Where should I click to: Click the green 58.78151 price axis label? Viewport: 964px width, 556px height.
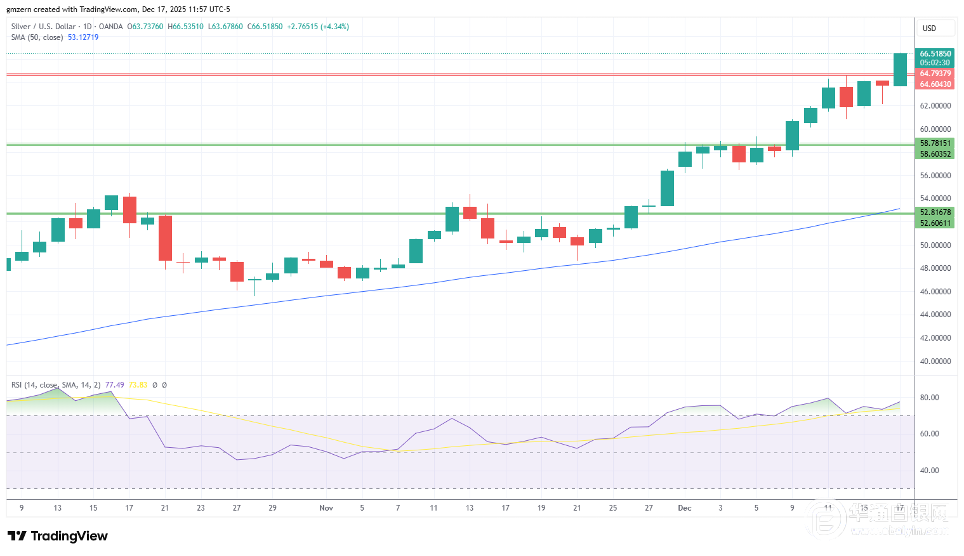(935, 144)
